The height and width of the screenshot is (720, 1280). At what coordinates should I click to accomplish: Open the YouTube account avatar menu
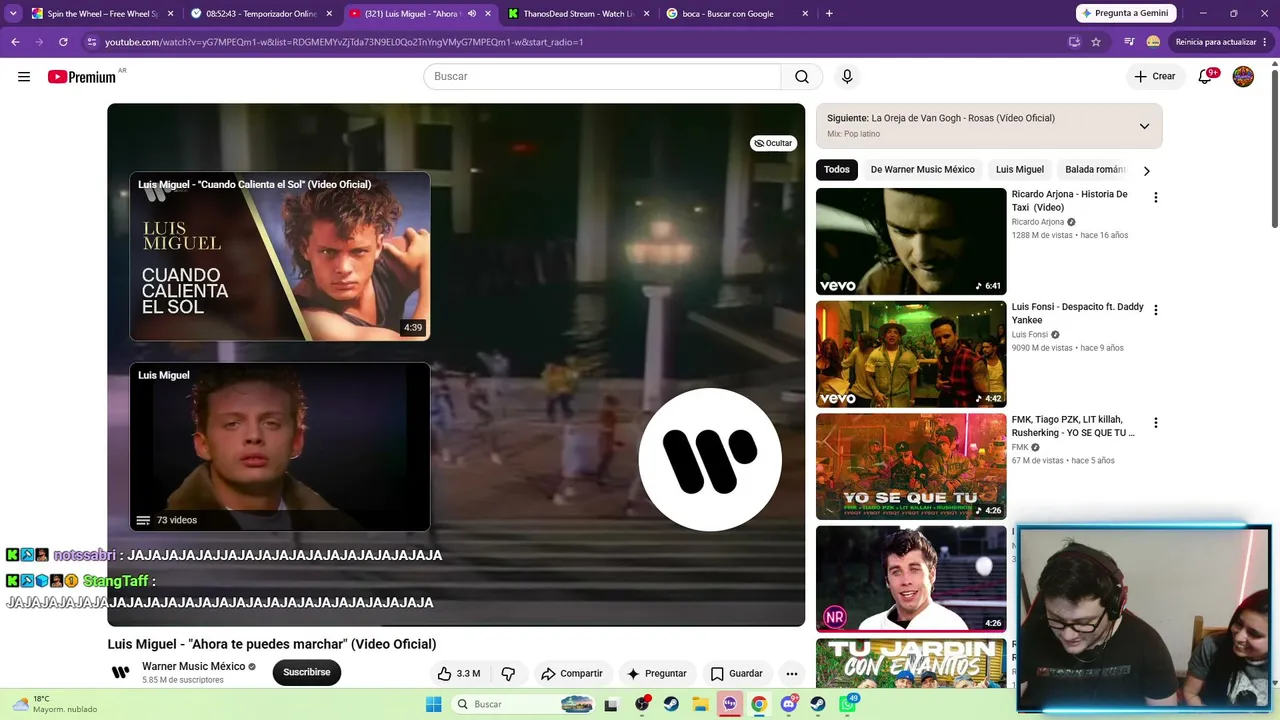pyautogui.click(x=1243, y=77)
